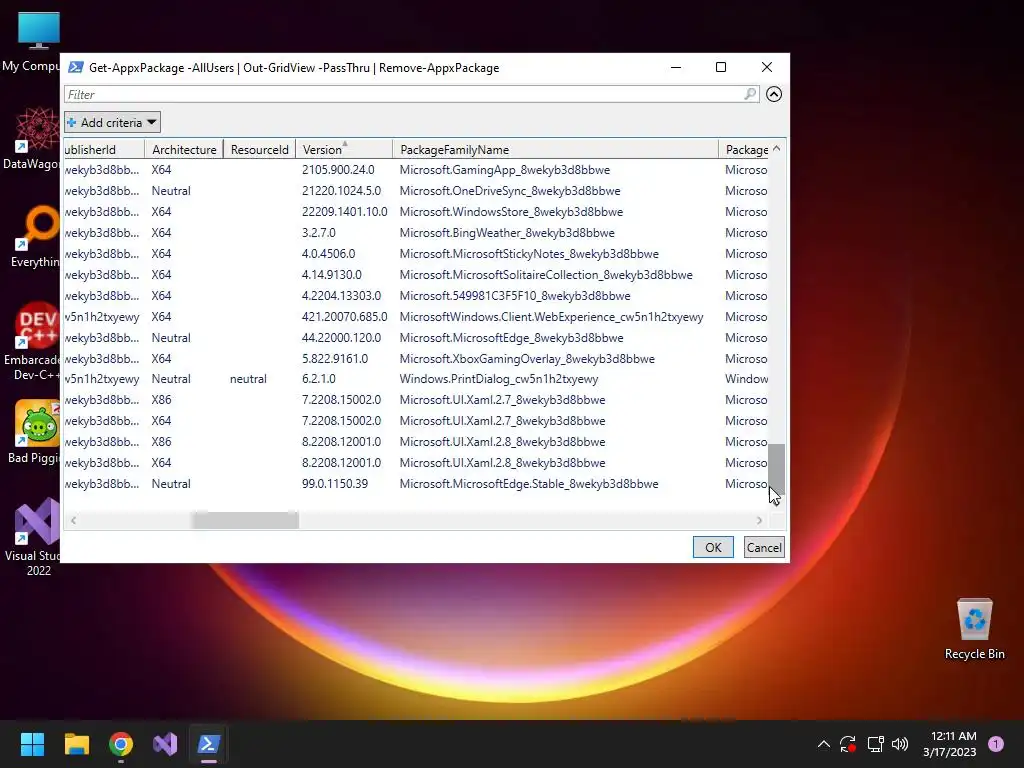Show hidden system tray icons

point(824,744)
